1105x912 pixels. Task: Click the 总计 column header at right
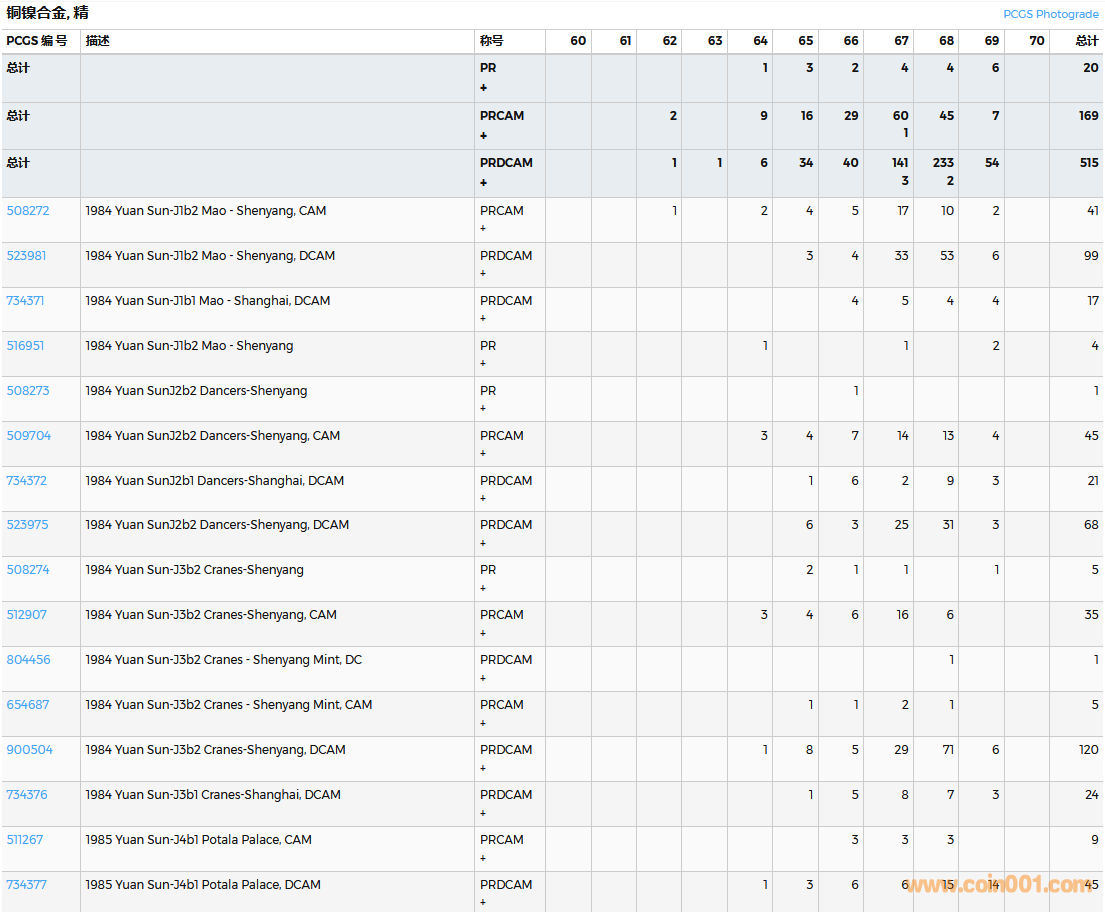(x=1086, y=41)
